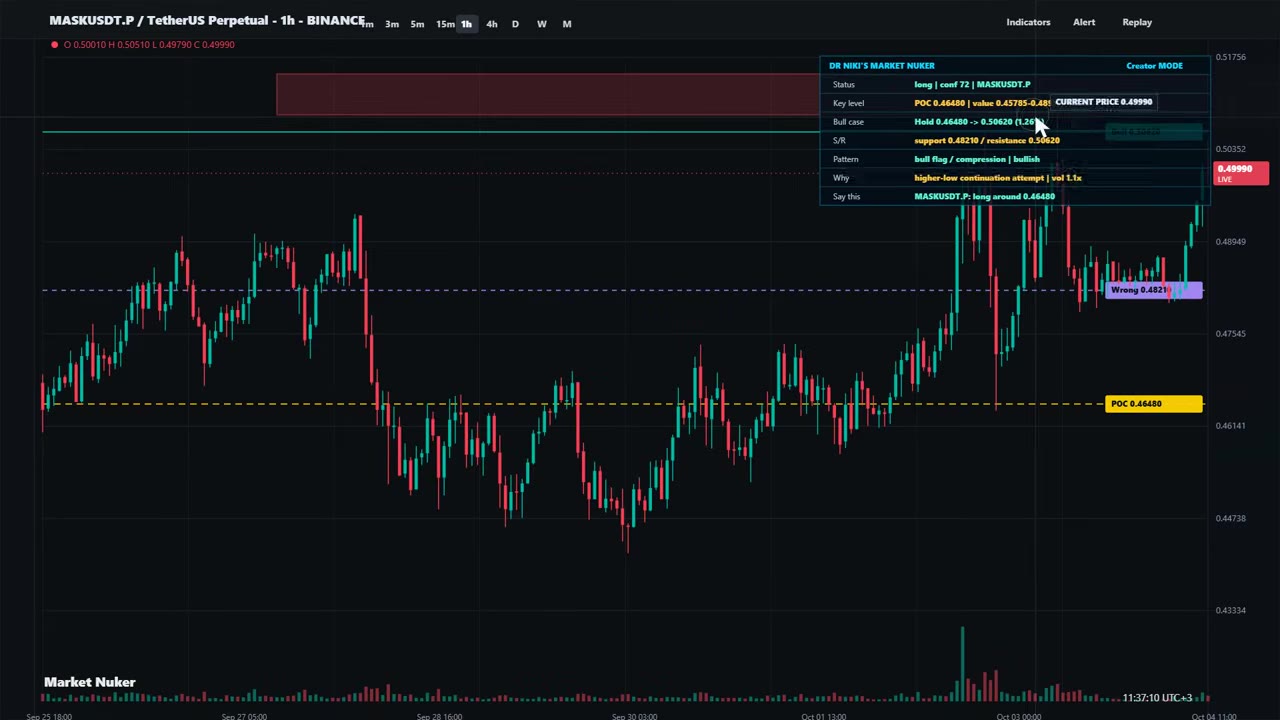Switch to the 15m timeframe
Image resolution: width=1280 pixels, height=720 pixels.
click(x=444, y=24)
